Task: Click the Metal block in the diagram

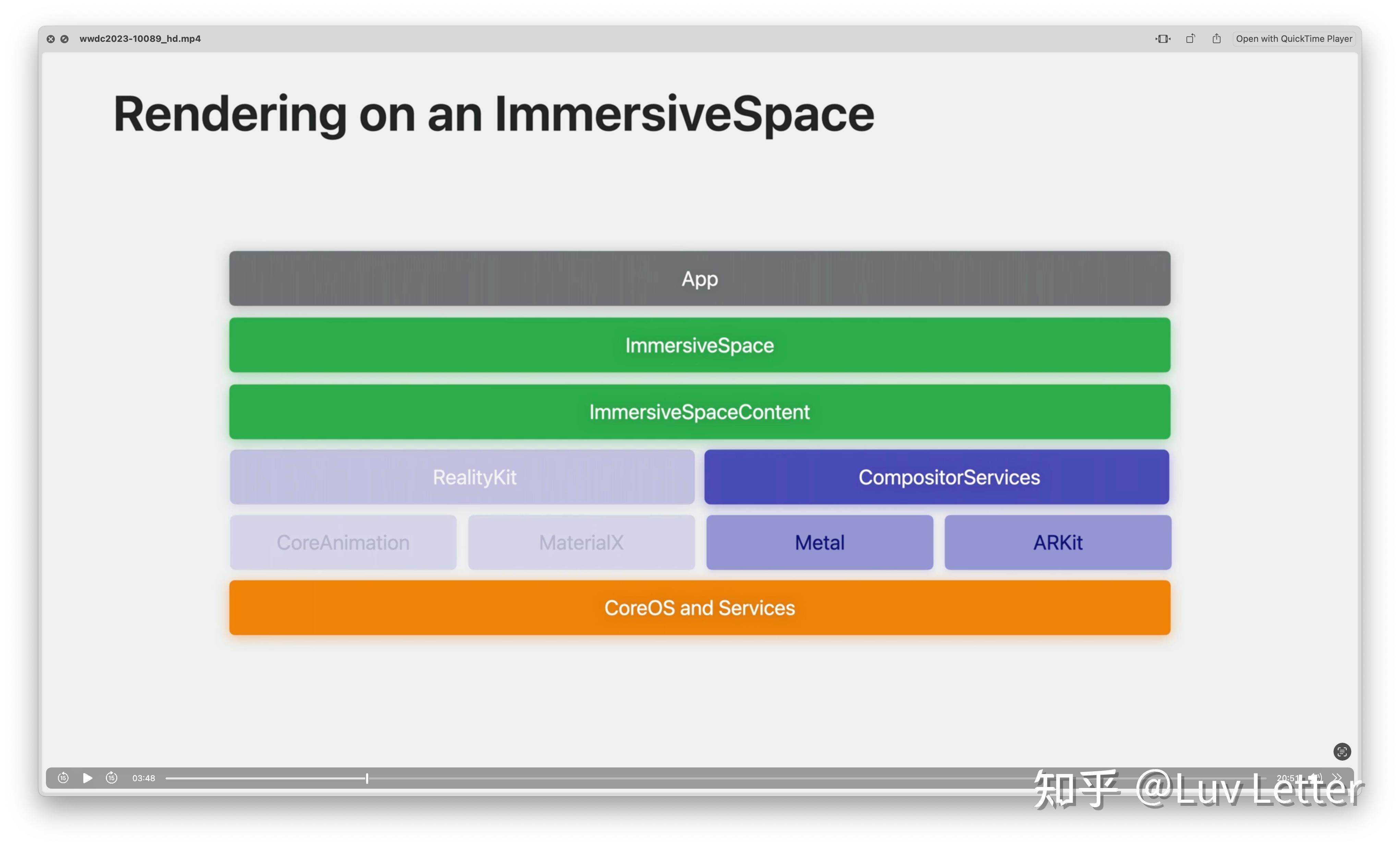Action: point(819,542)
